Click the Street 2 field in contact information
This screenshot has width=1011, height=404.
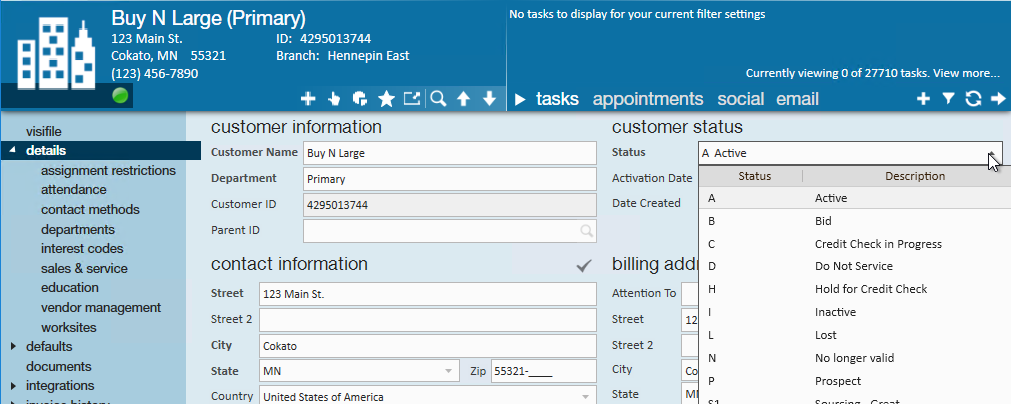pos(427,320)
